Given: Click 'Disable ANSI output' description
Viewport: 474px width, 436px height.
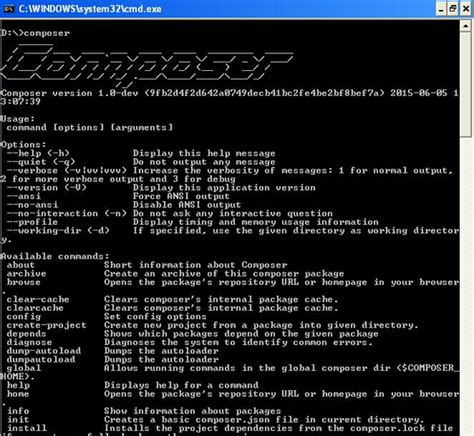Looking at the screenshot, I should pos(187,205).
